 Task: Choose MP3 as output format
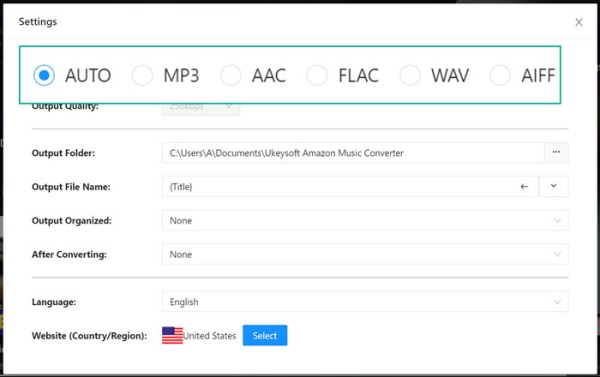pos(142,75)
